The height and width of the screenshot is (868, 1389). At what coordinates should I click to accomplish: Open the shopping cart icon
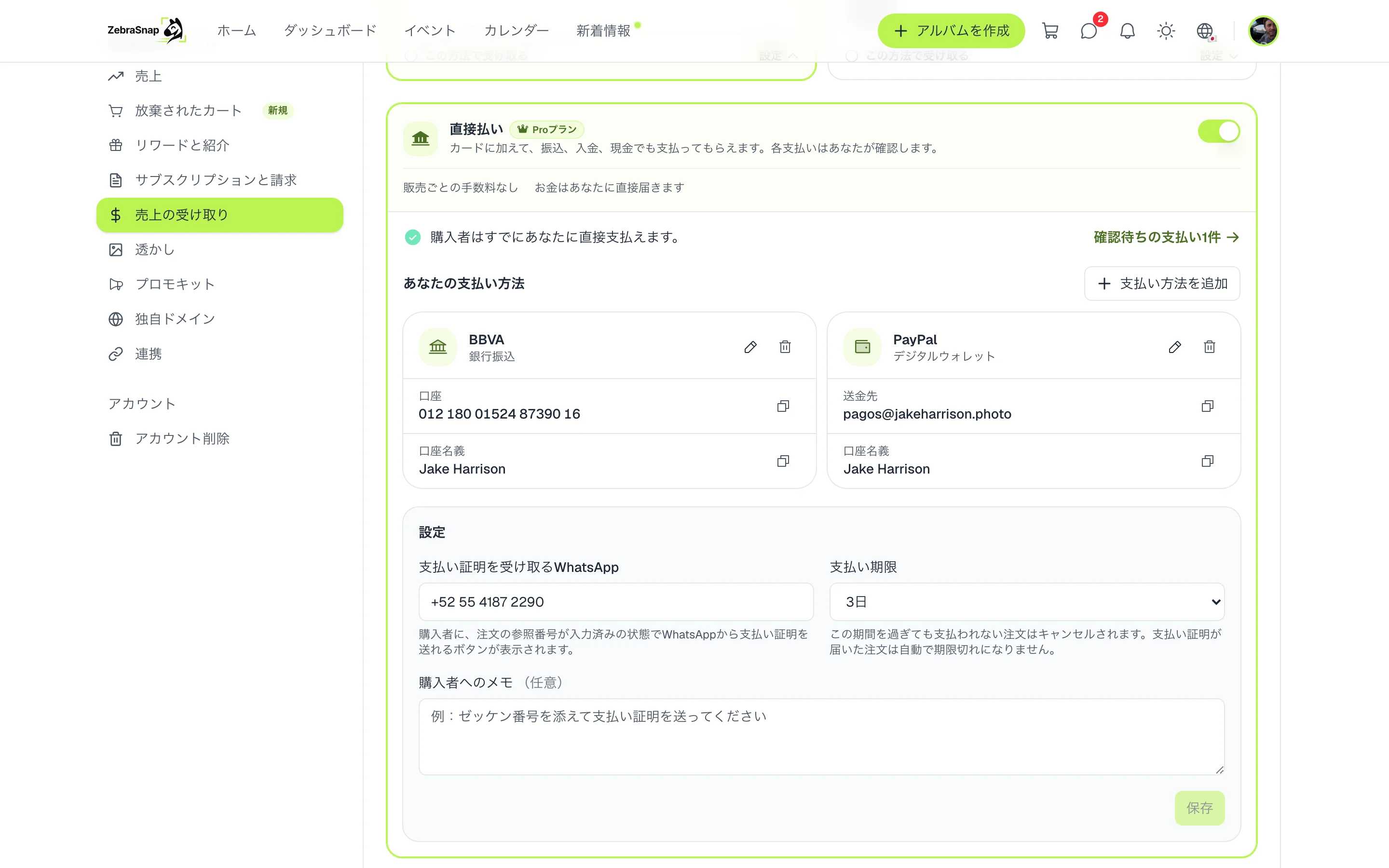1050,30
